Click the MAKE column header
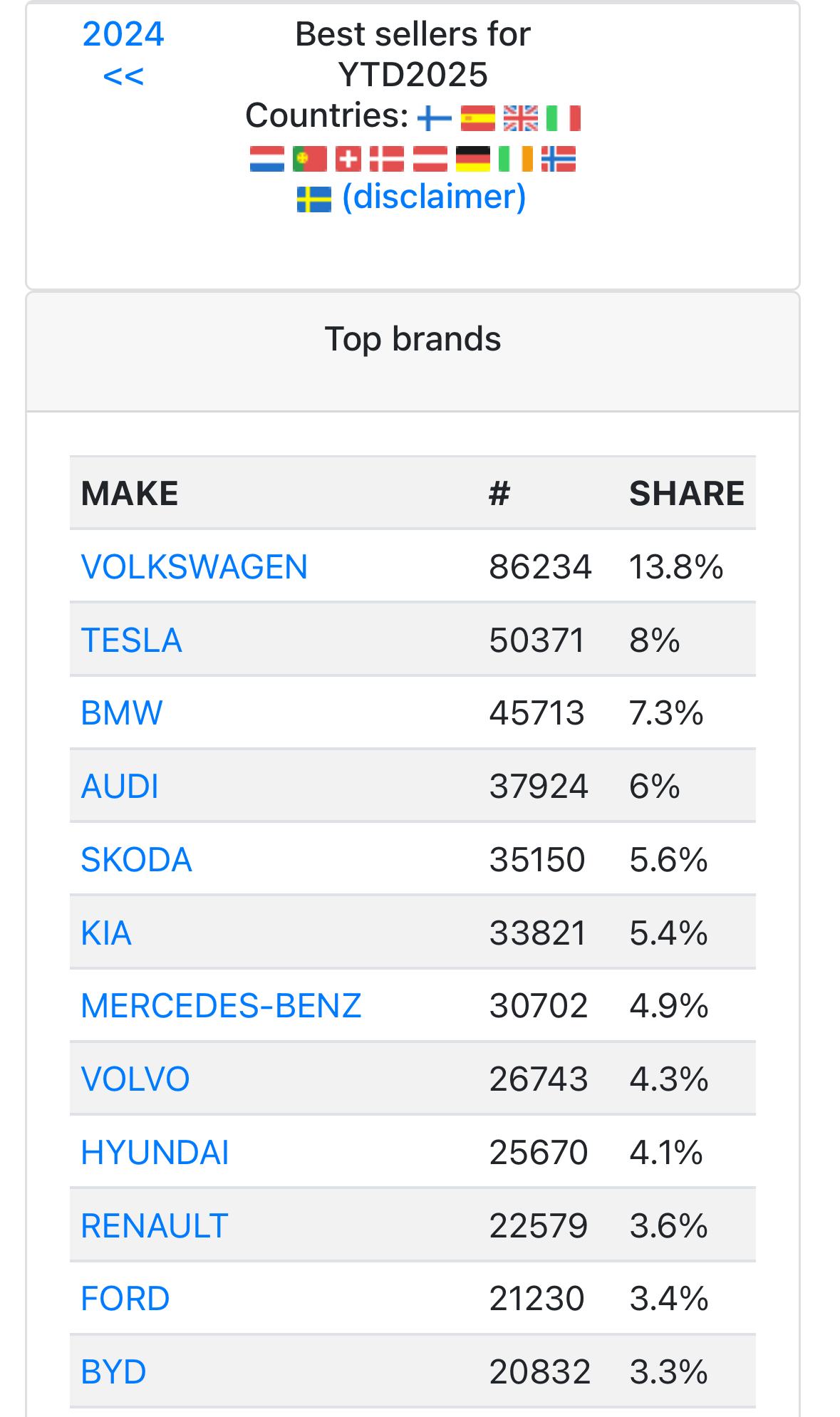The height and width of the screenshot is (1417, 840). pyautogui.click(x=130, y=494)
